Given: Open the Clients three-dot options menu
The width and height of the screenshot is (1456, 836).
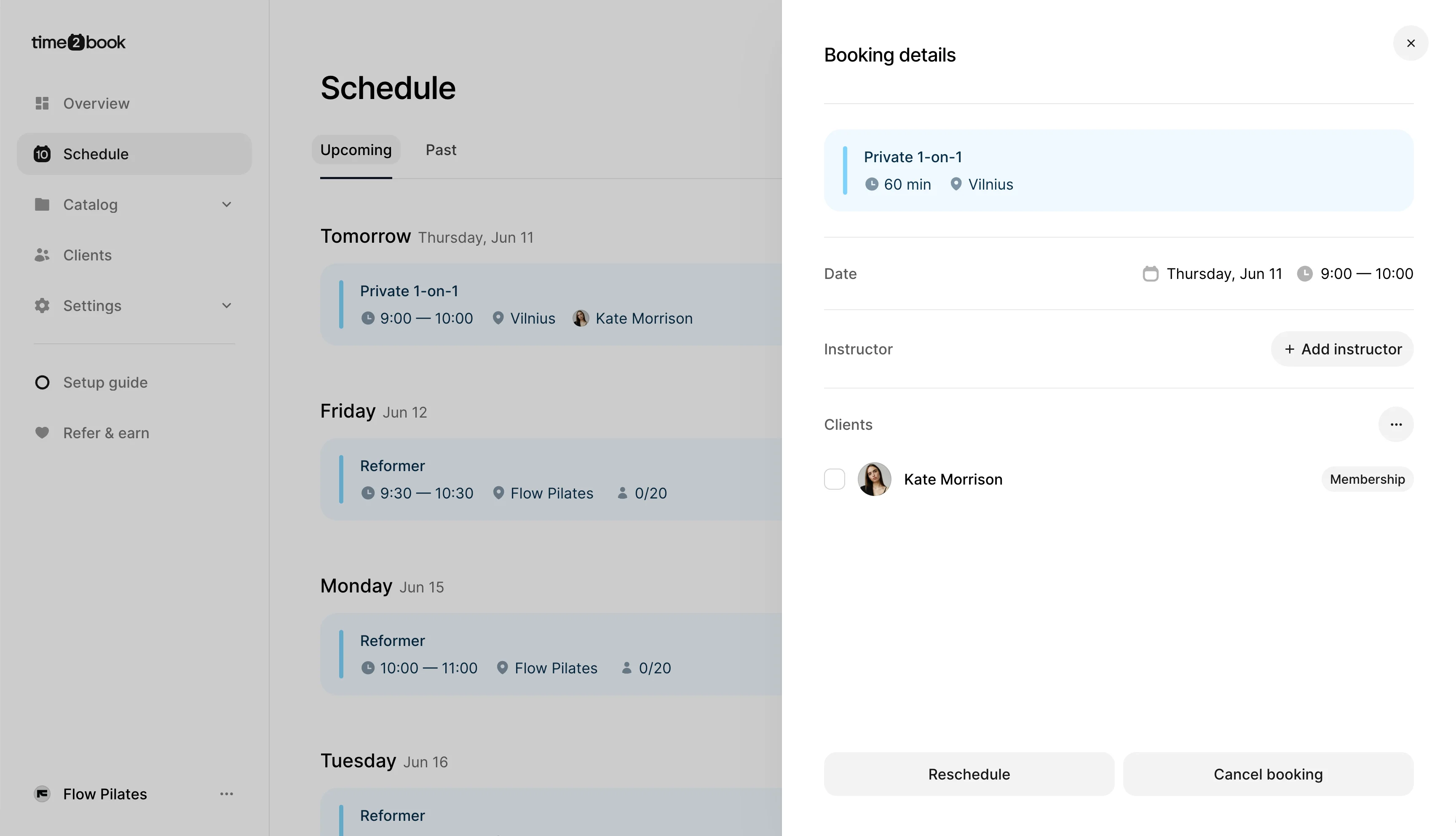Looking at the screenshot, I should 1396,424.
